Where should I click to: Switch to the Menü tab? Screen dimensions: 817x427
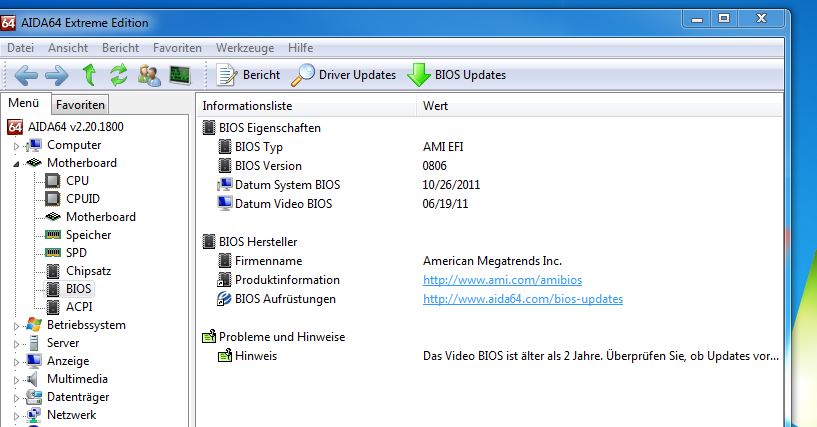(24, 103)
